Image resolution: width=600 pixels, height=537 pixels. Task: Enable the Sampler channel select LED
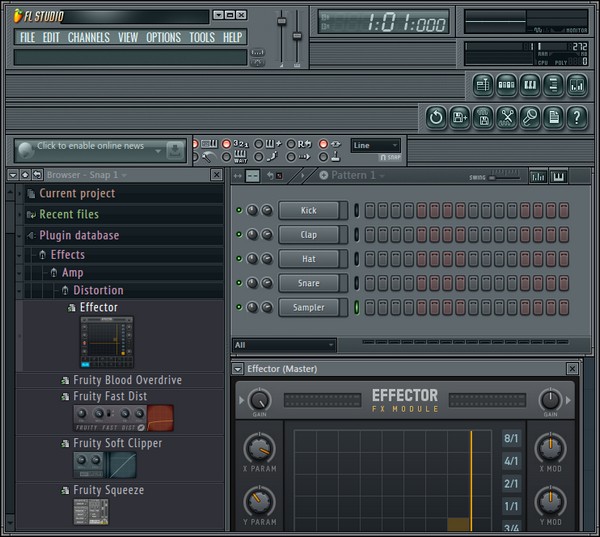[x=356, y=307]
